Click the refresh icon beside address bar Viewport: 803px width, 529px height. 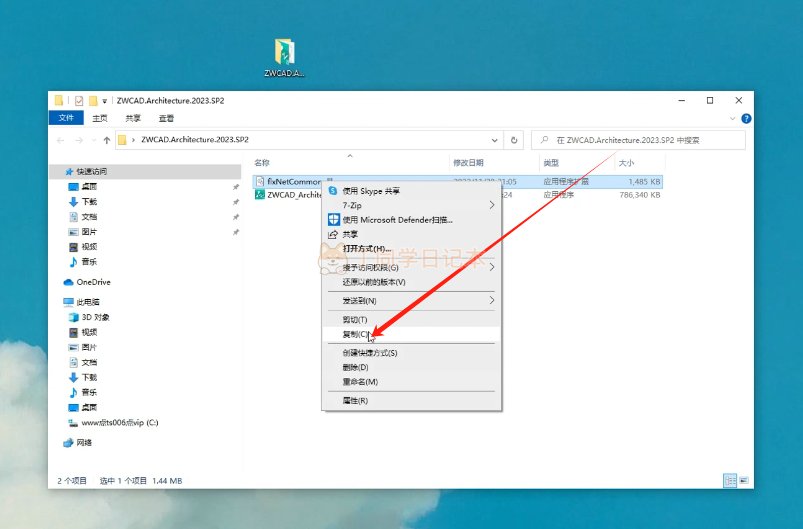coord(514,140)
